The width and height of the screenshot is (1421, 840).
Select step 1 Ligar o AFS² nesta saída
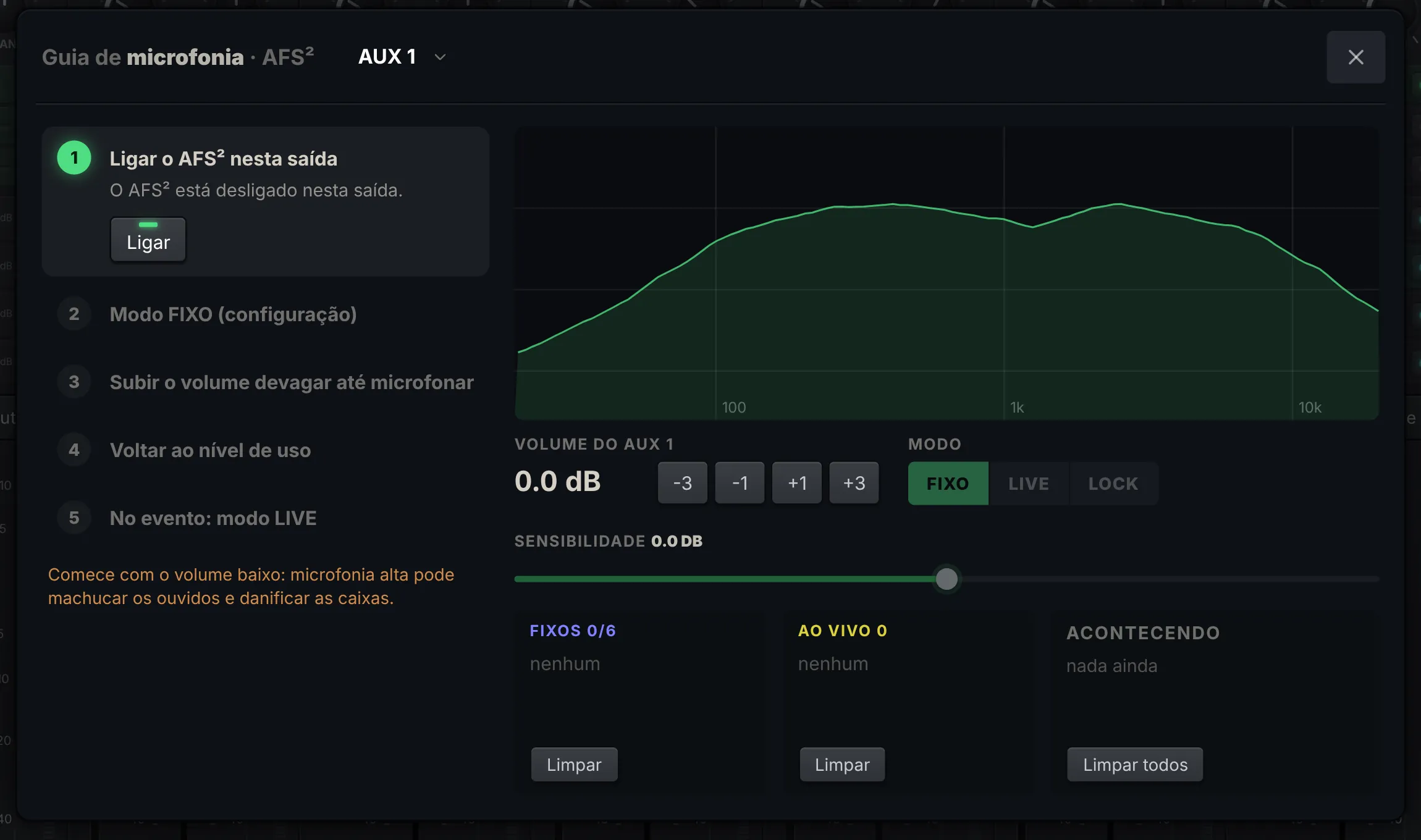(x=266, y=201)
